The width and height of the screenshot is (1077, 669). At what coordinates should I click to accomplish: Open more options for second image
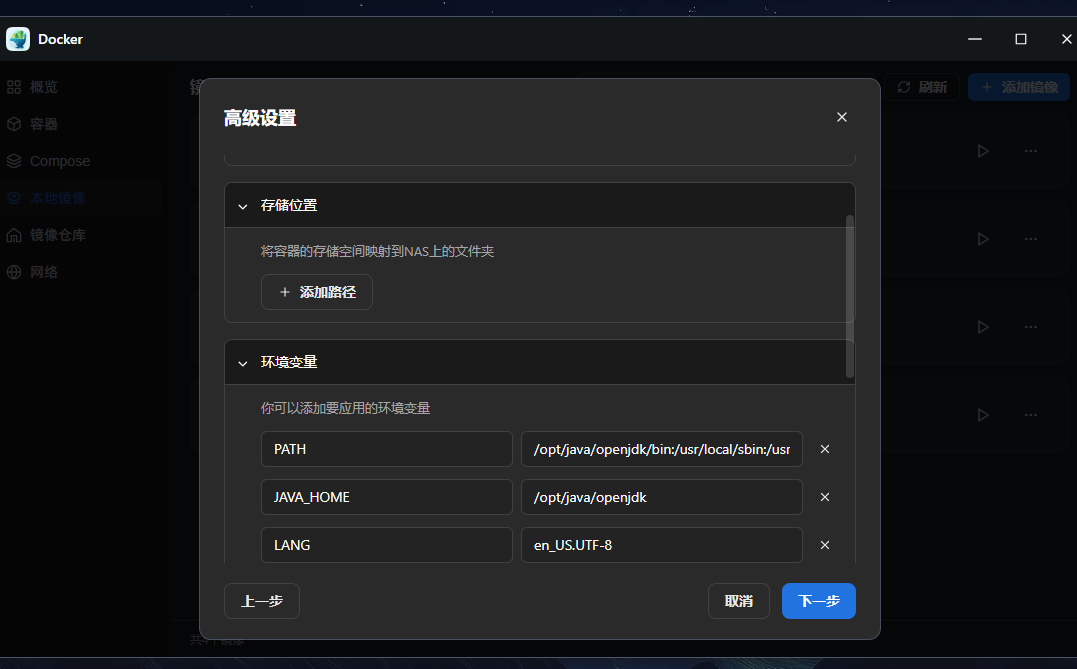(1031, 239)
